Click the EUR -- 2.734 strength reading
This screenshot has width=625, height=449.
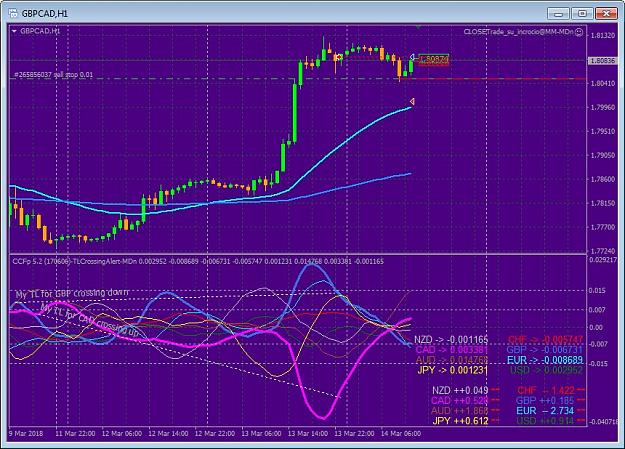pyautogui.click(x=545, y=410)
